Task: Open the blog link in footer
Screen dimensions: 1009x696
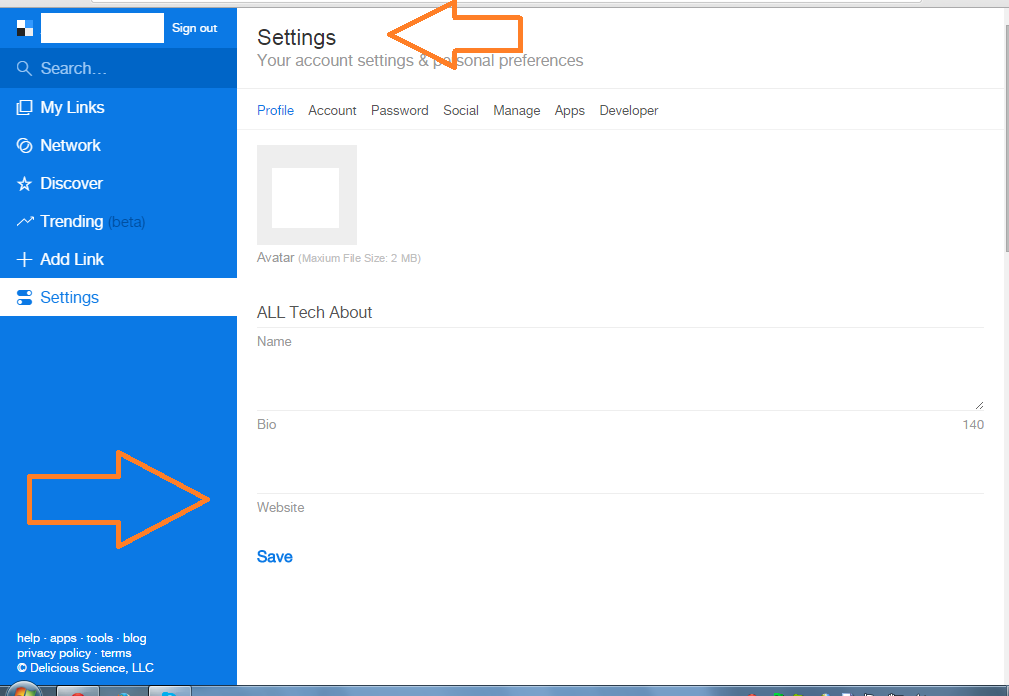Action: tap(133, 637)
